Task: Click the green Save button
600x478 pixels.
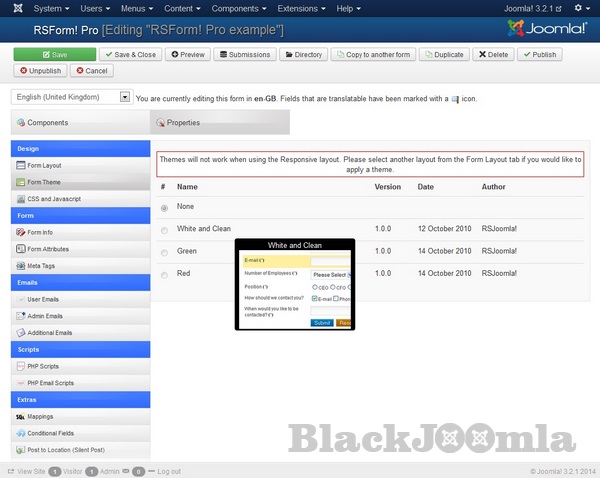Action: click(54, 55)
